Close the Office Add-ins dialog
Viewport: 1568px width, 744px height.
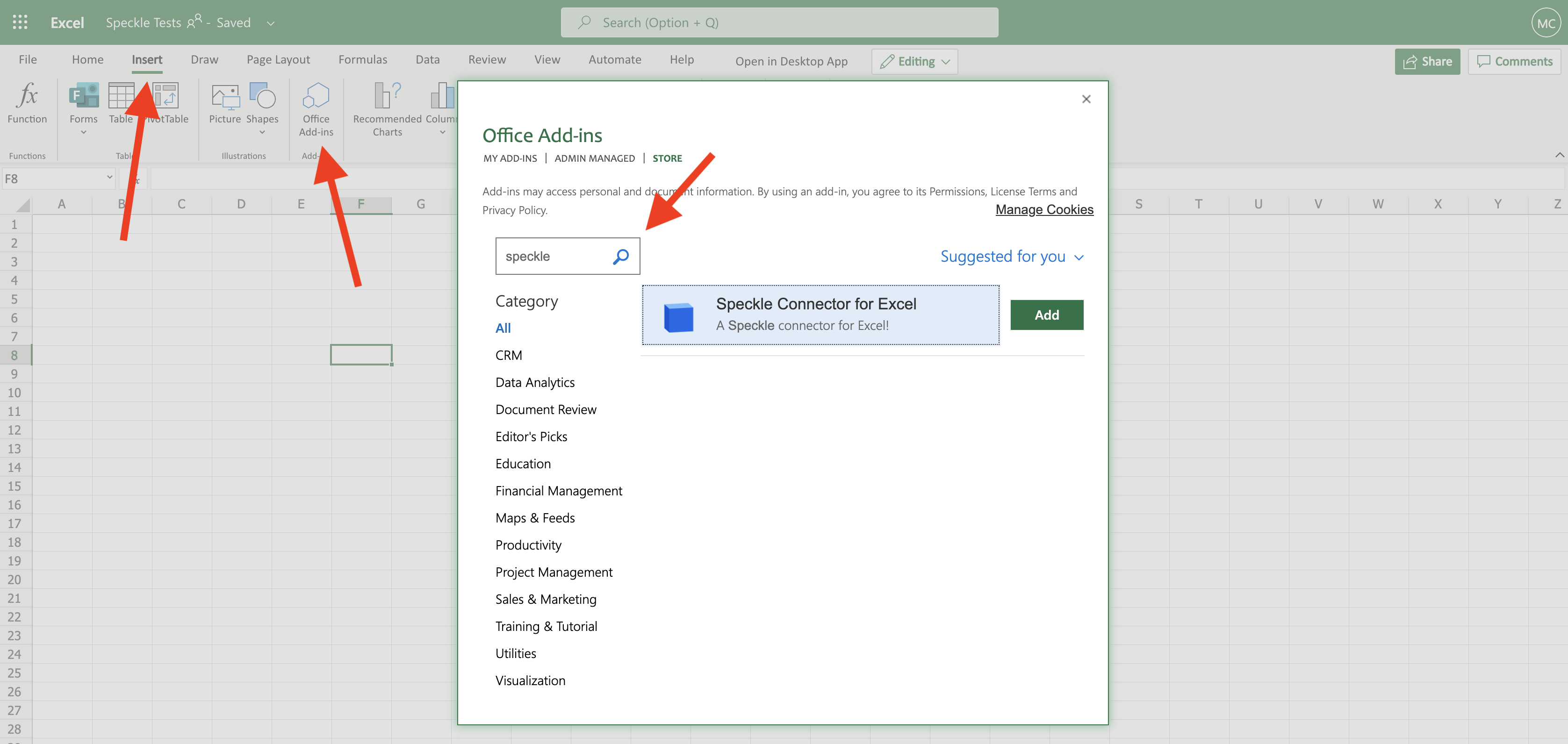click(x=1086, y=99)
